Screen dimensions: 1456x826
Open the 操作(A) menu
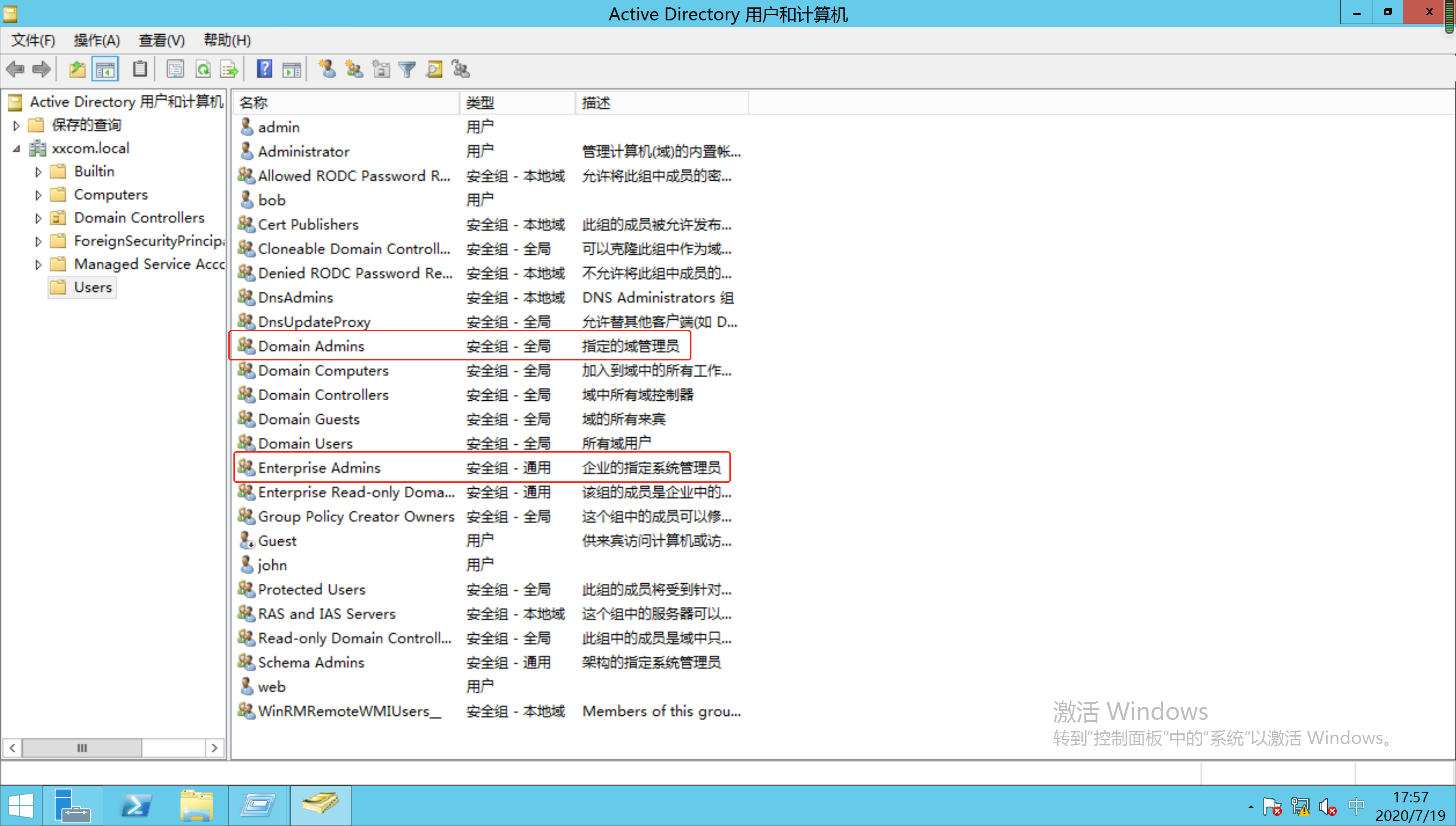pos(97,40)
